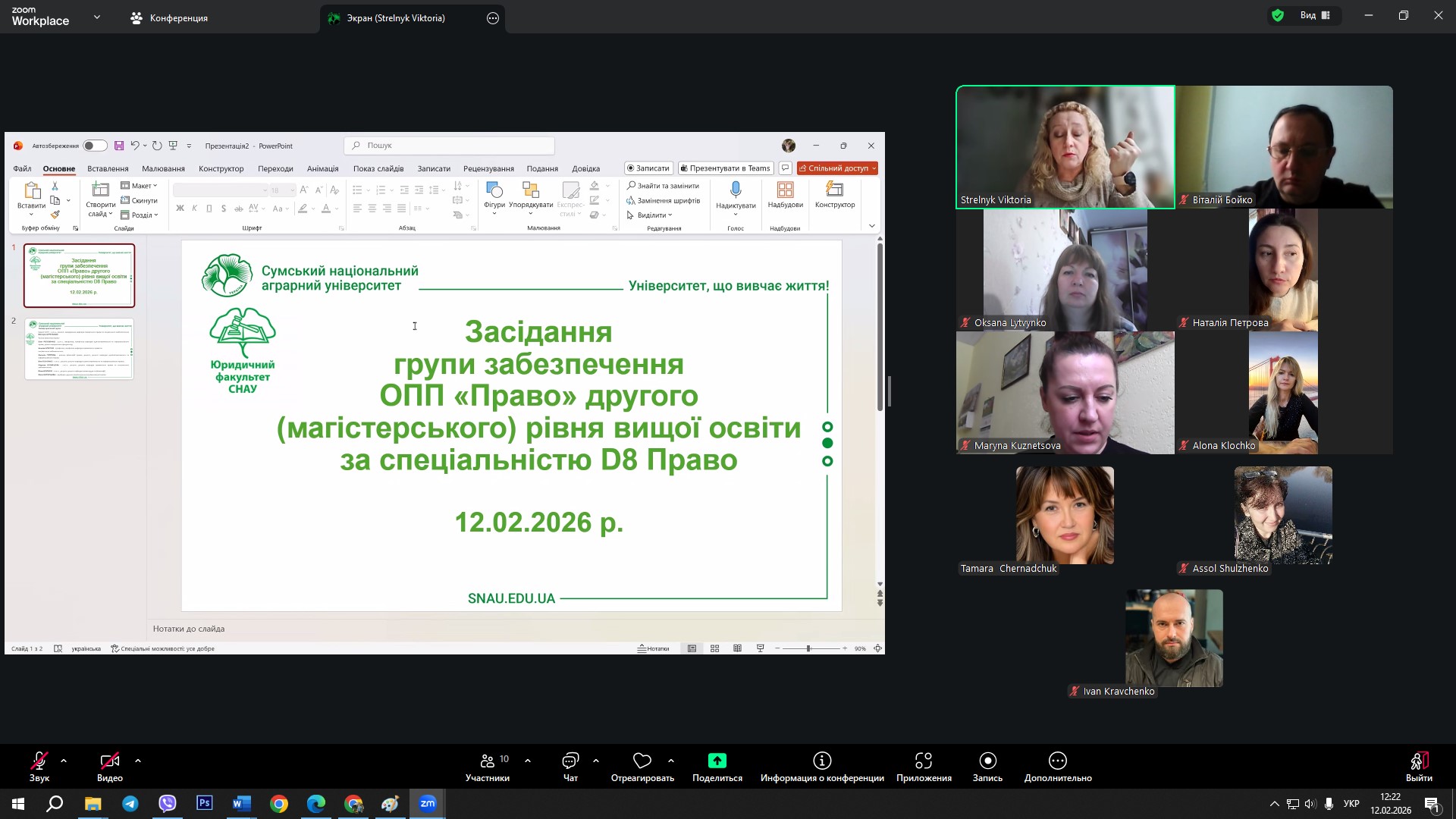Open the More options ellipsis icon
The image size is (1456, 819).
pyautogui.click(x=1057, y=761)
